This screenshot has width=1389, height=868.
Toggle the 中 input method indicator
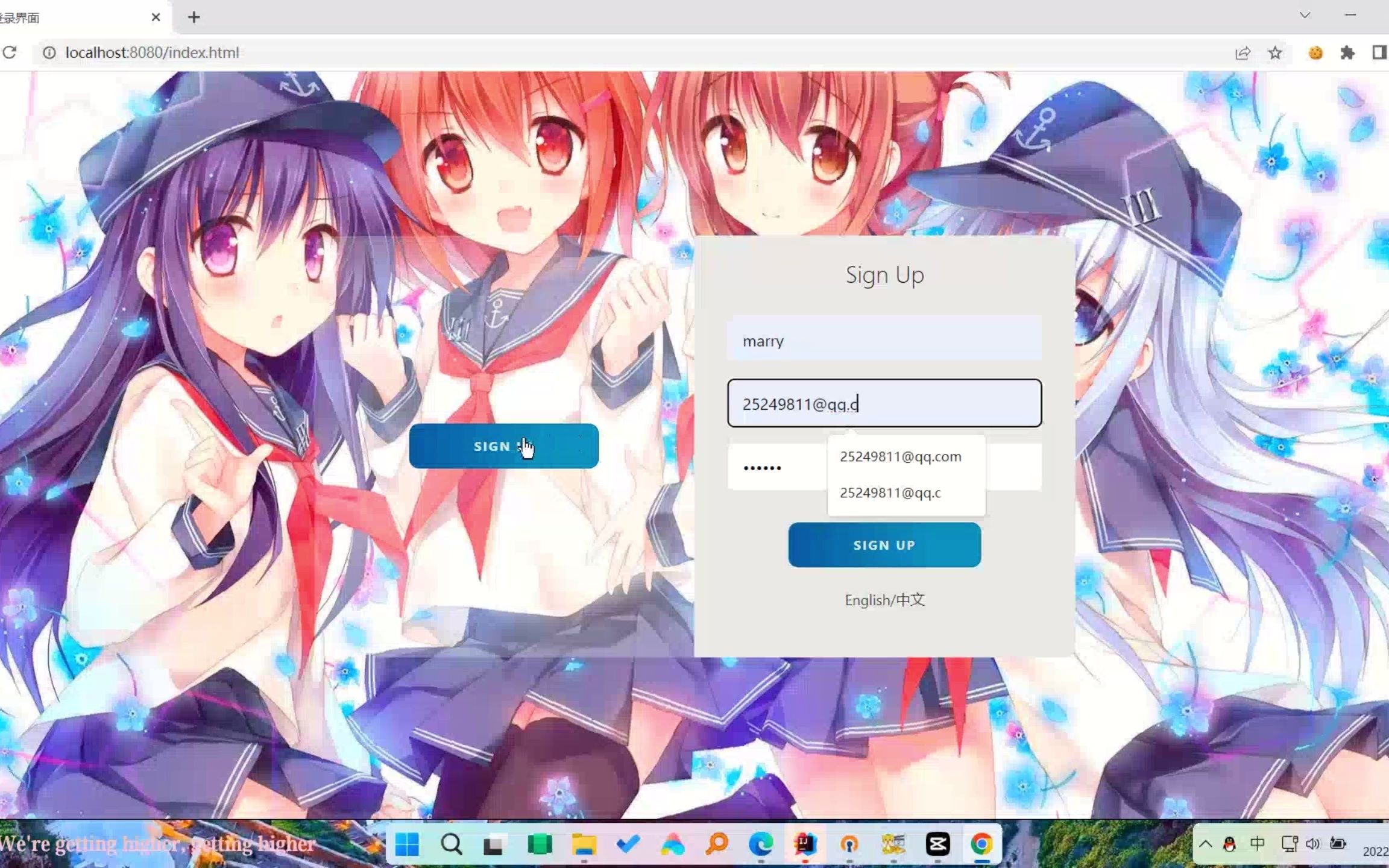point(1258,844)
